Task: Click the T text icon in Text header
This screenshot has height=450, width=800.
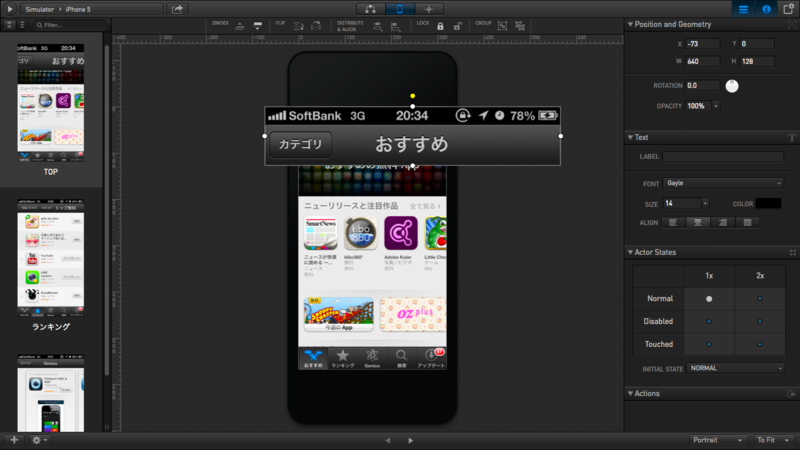Action: click(x=791, y=138)
